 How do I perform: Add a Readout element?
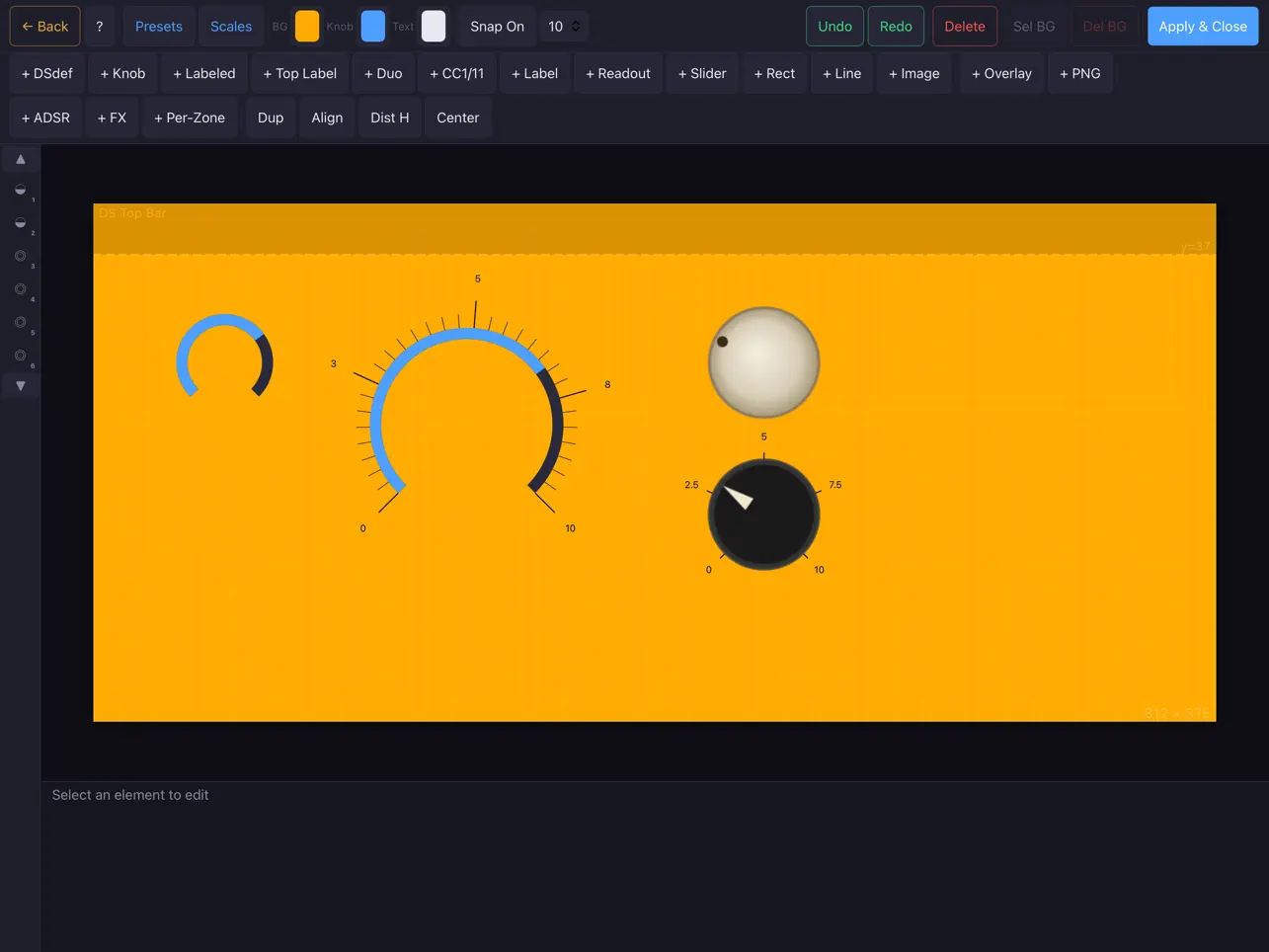point(618,73)
